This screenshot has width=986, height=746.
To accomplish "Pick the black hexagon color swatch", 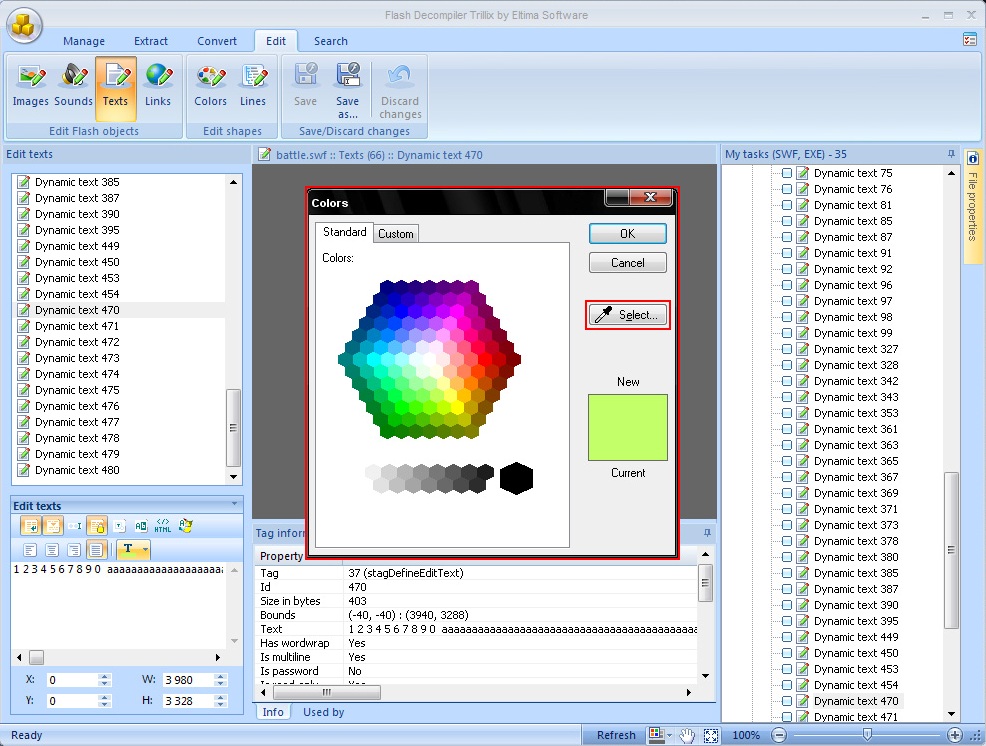I will (516, 478).
